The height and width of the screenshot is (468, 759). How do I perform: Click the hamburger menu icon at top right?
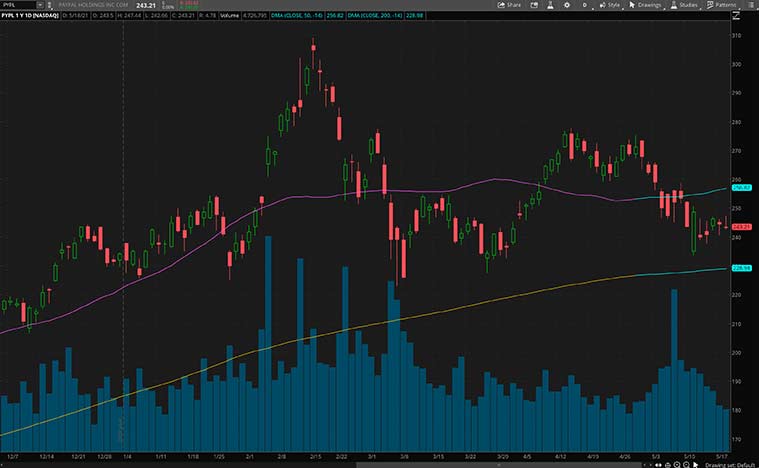[x=752, y=5]
